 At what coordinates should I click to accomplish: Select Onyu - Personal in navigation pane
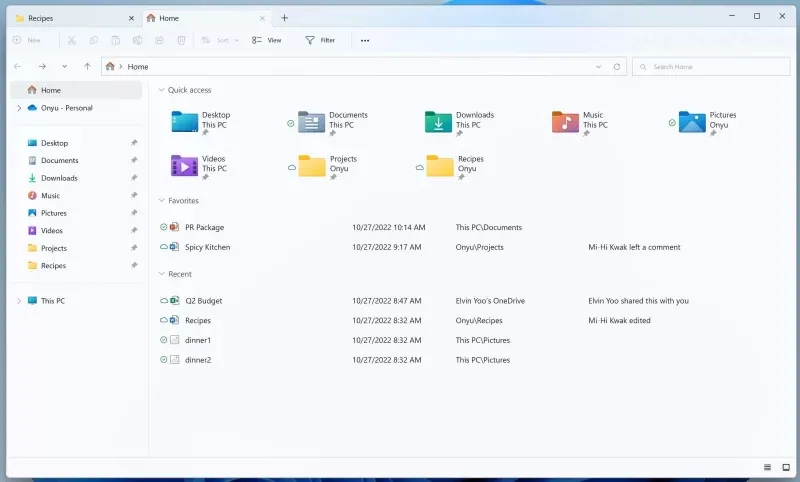pyautogui.click(x=66, y=108)
